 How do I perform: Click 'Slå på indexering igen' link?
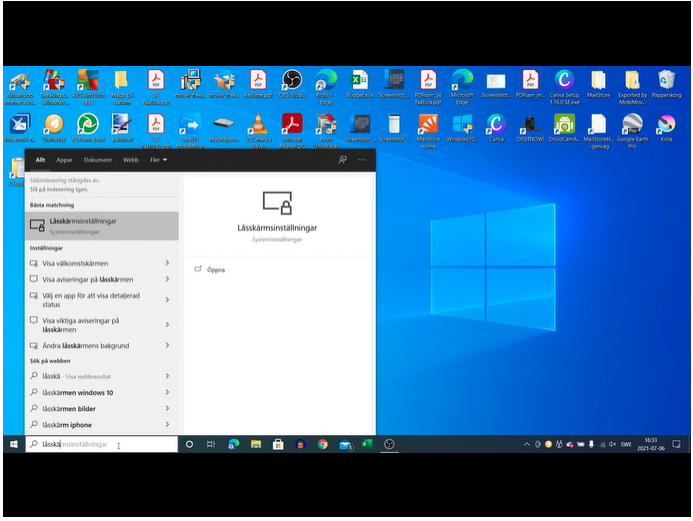coord(58,188)
